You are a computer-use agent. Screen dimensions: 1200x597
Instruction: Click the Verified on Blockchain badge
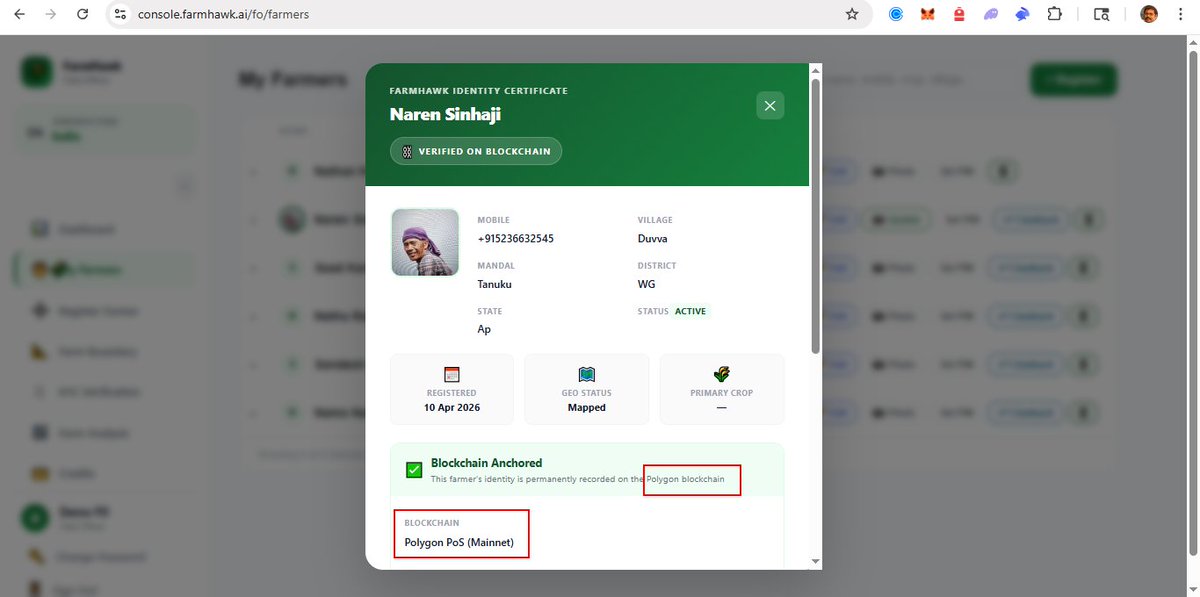click(x=476, y=151)
